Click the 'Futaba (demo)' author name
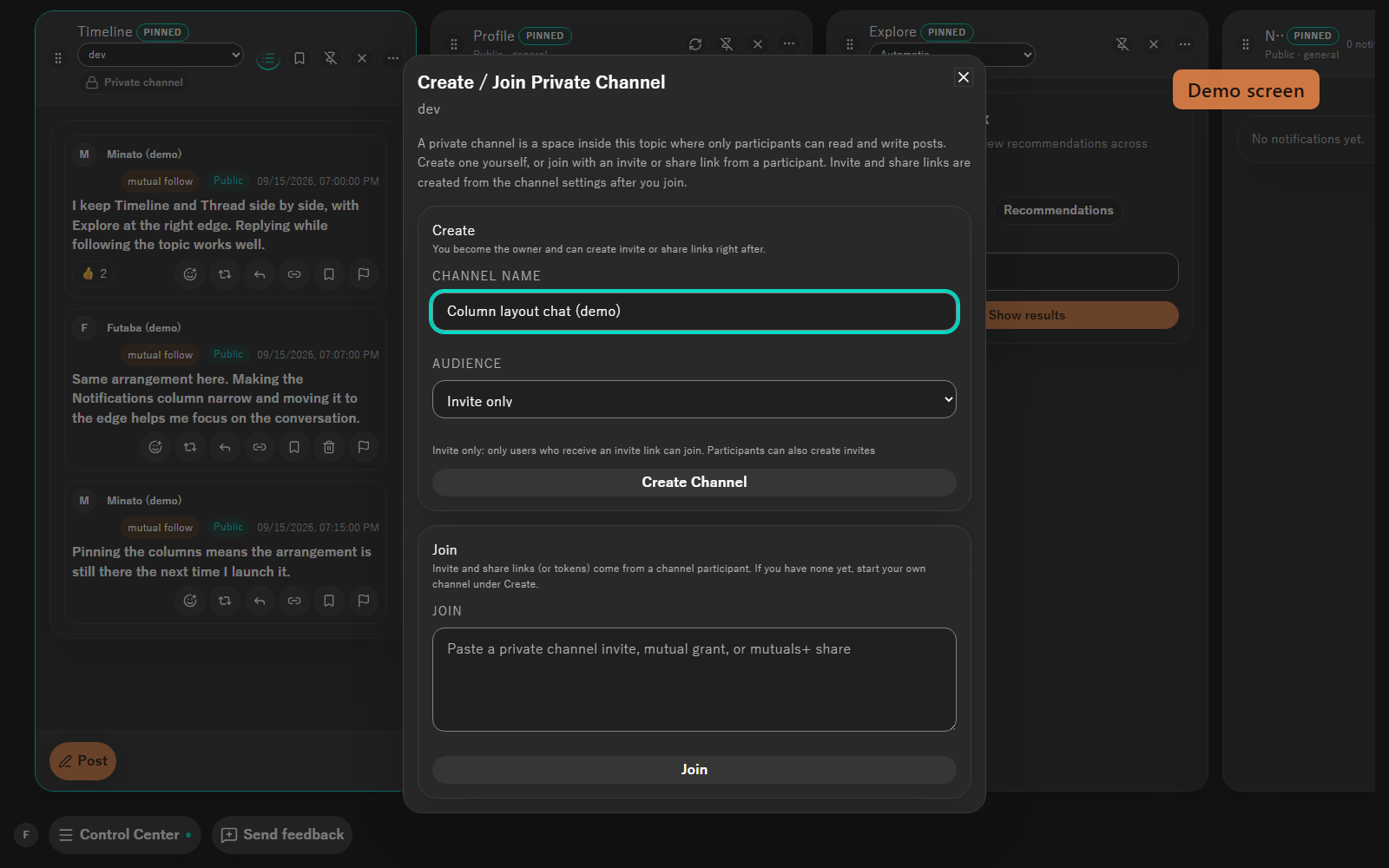 tap(144, 328)
